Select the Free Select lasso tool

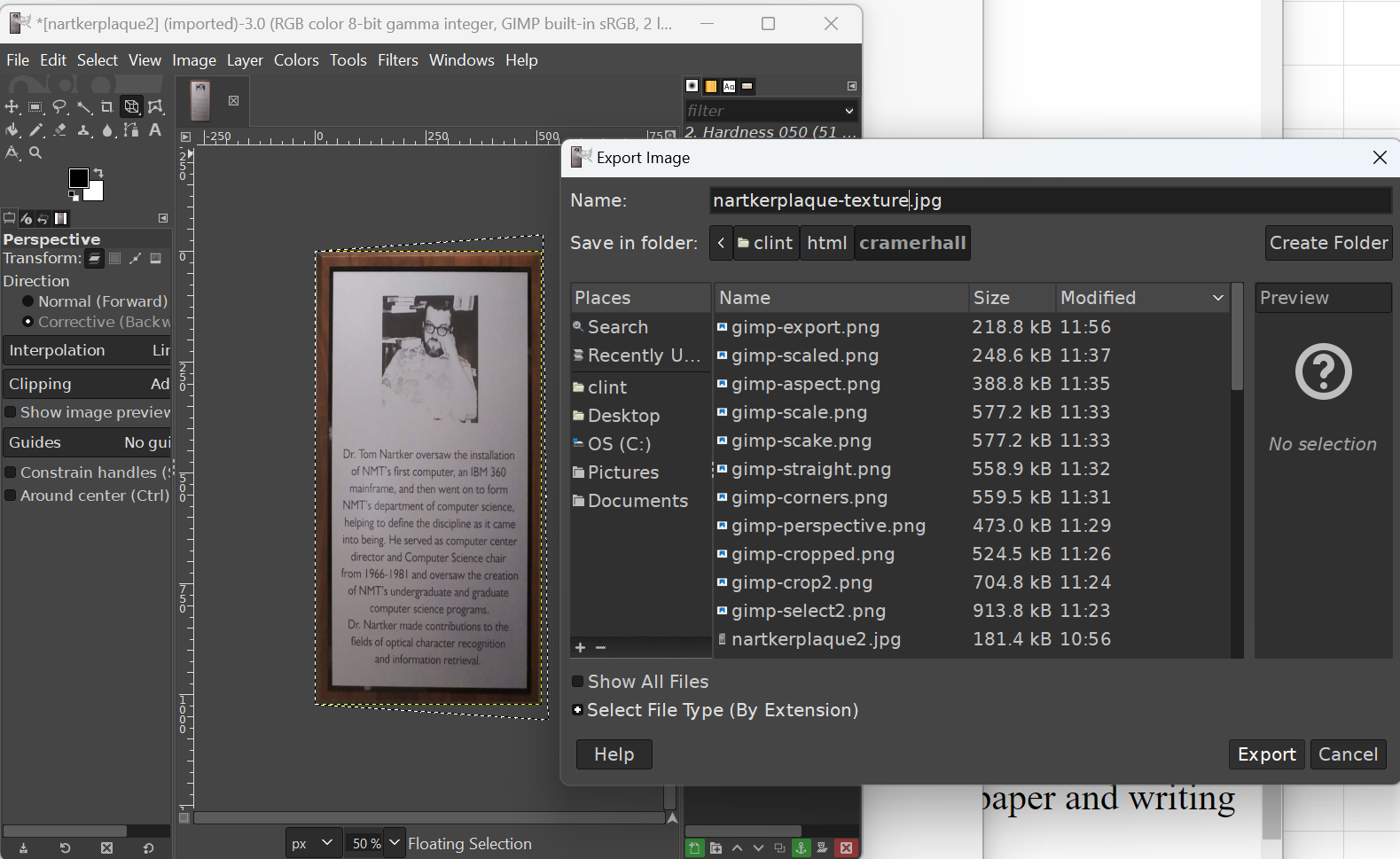click(59, 107)
